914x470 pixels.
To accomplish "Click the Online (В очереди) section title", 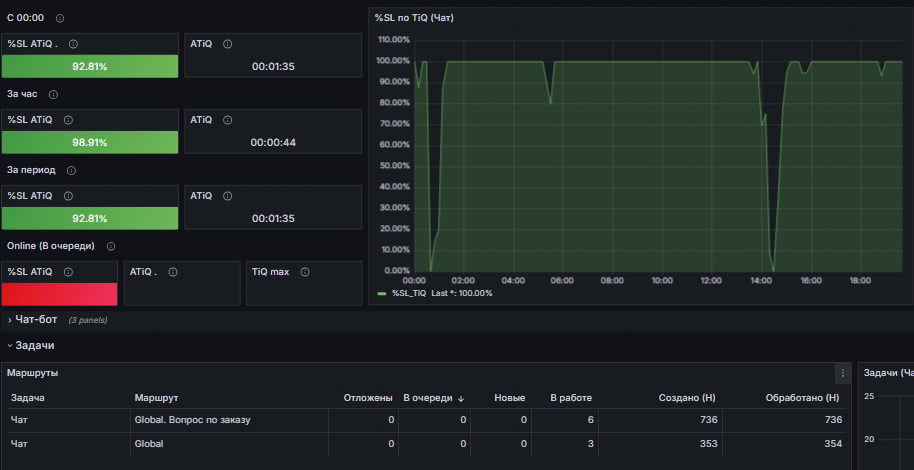I will 51,246.
